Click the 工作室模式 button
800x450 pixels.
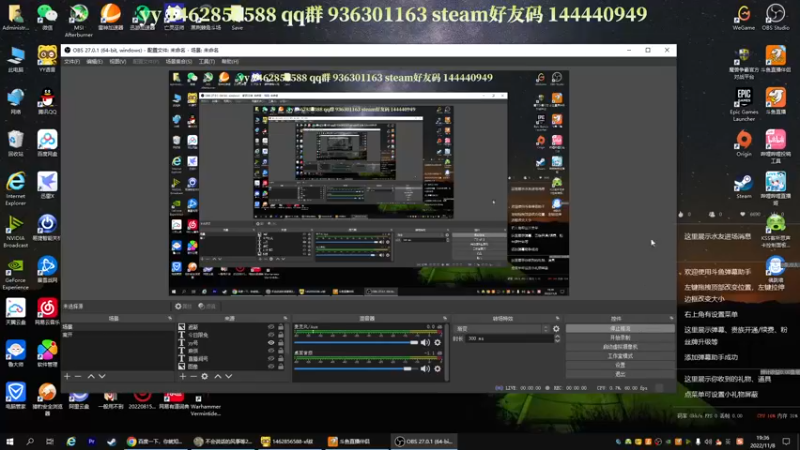click(620, 356)
